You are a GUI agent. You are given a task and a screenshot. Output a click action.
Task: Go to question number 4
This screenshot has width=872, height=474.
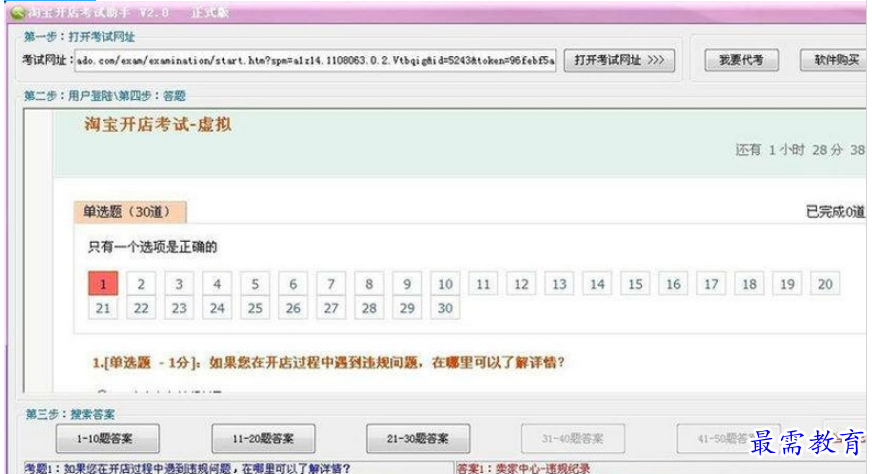coord(217,284)
